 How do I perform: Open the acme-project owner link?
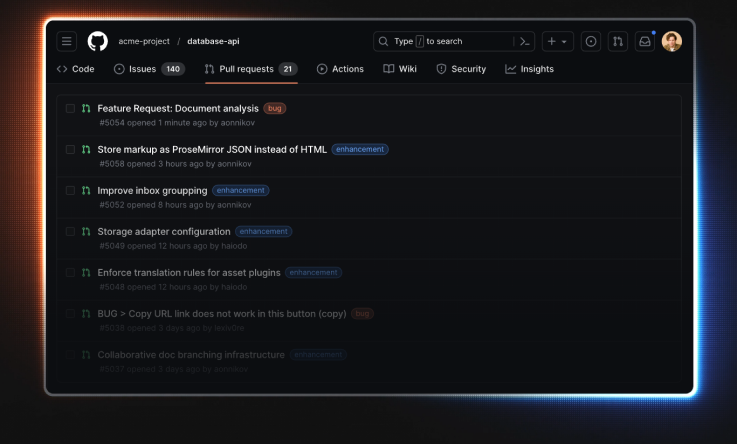click(143, 41)
